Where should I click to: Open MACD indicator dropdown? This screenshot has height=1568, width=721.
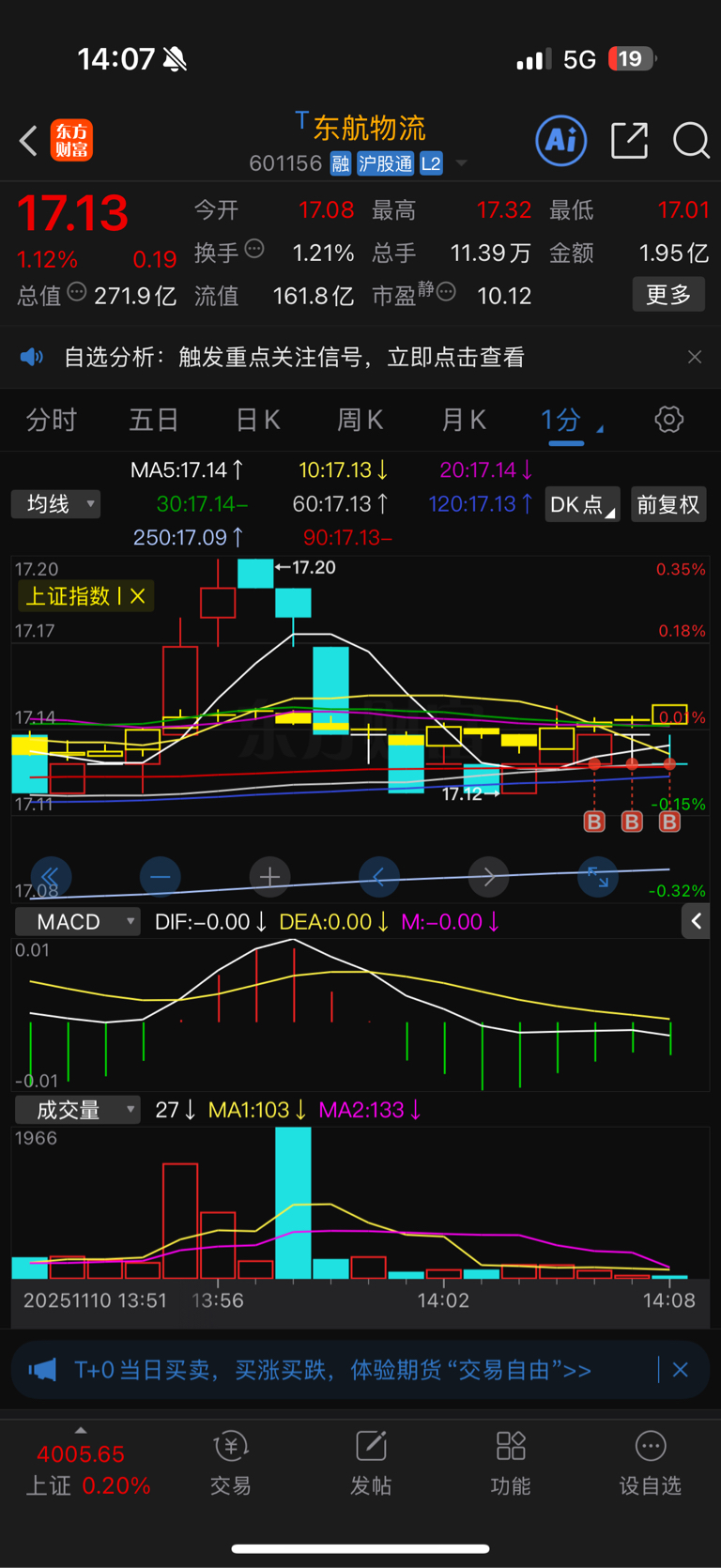(78, 922)
